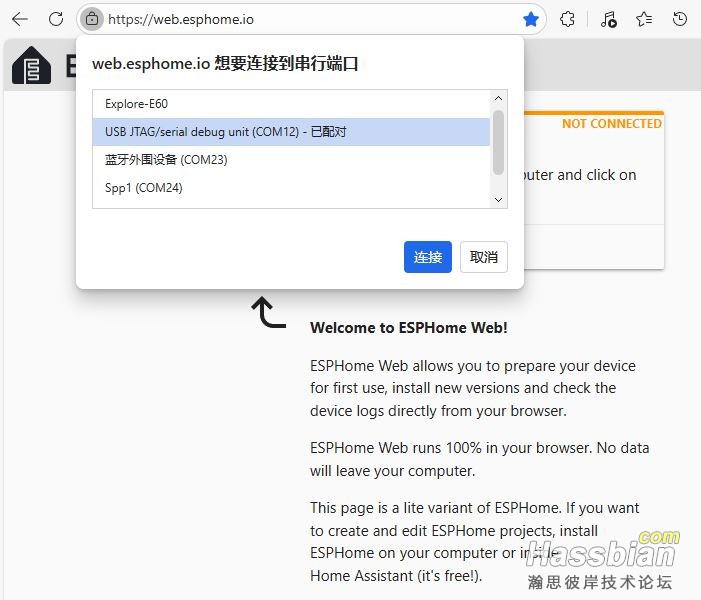Open the browser extensions puzzle icon
Screen dimensions: 701x600
(x=567, y=19)
